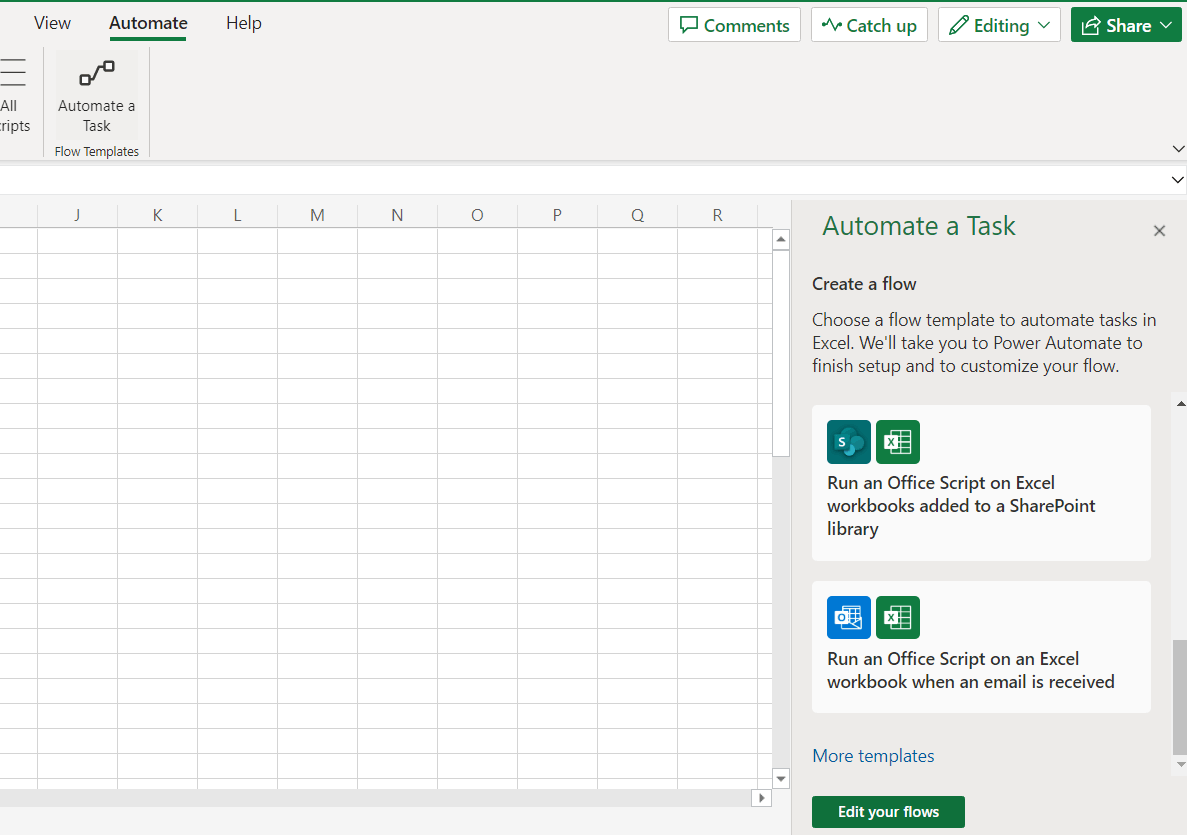Select column P header
The height and width of the screenshot is (835, 1187).
[x=557, y=215]
